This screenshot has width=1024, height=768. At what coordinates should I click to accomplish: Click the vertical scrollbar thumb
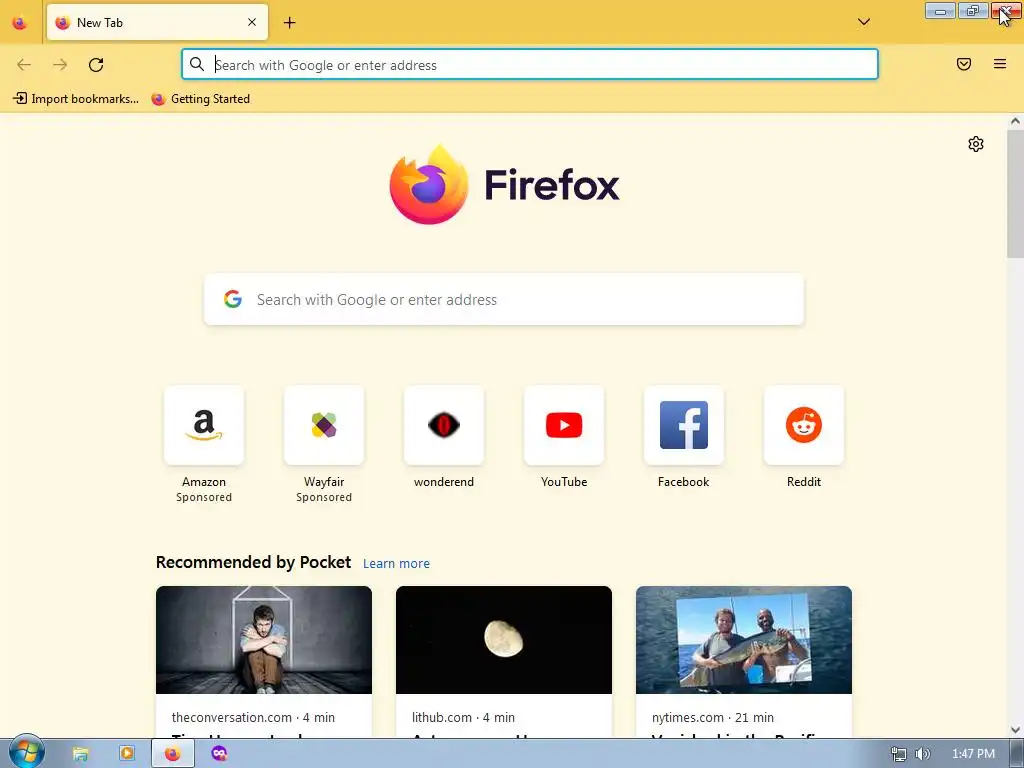coord(1015,194)
